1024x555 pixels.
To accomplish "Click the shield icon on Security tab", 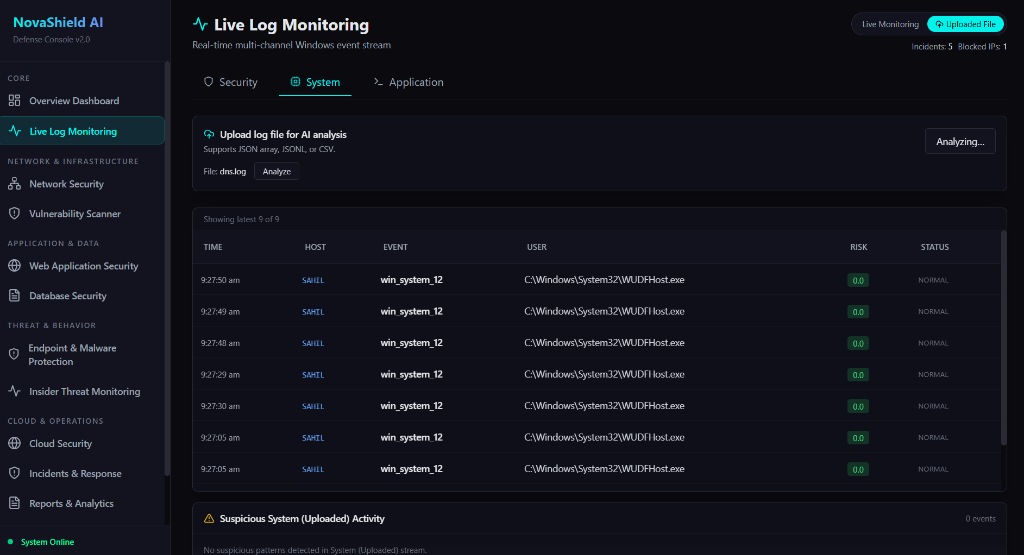I will point(208,82).
